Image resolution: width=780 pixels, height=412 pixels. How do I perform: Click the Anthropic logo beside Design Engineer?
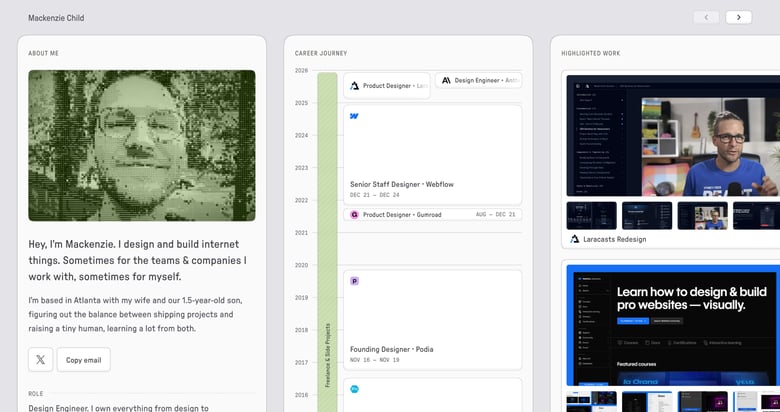click(446, 80)
